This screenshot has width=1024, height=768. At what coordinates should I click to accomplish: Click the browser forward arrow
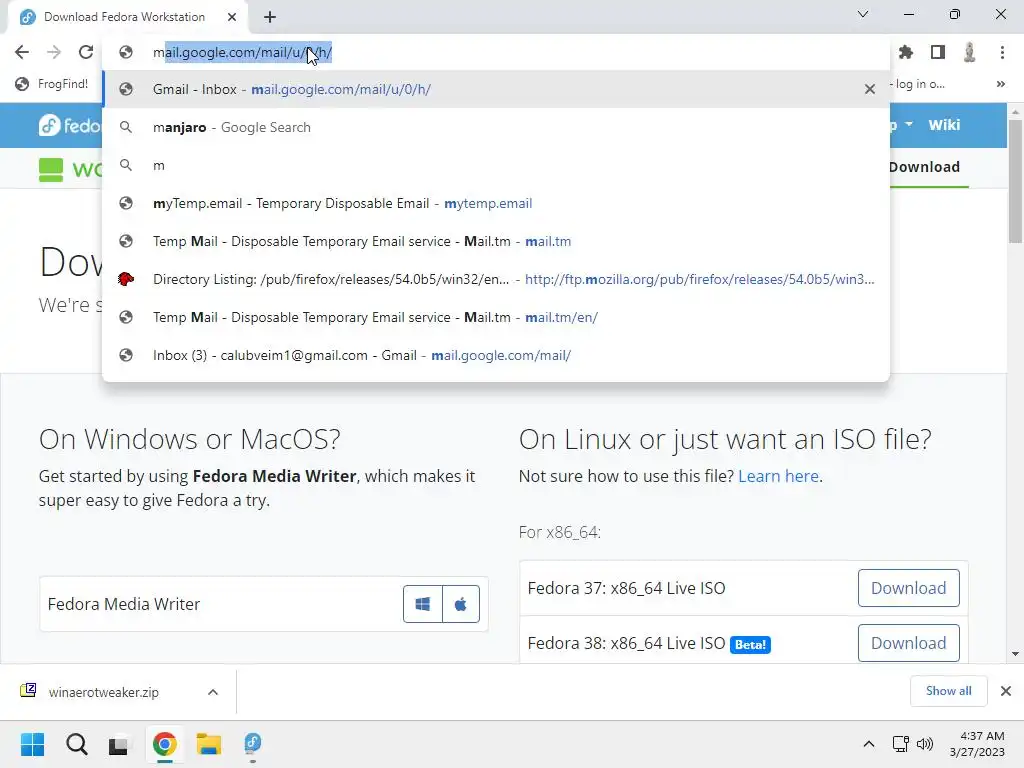[x=54, y=52]
